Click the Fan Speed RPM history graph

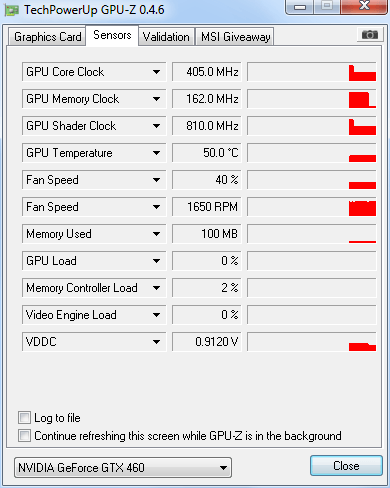[312, 207]
